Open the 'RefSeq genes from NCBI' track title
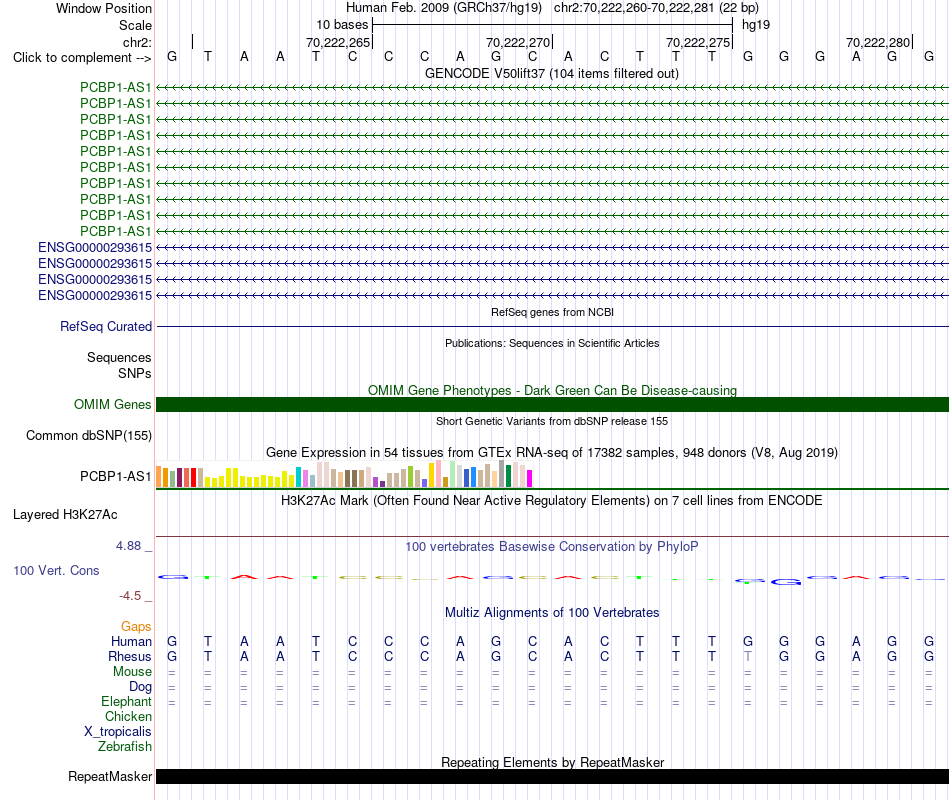The height and width of the screenshot is (800, 950). coord(552,312)
